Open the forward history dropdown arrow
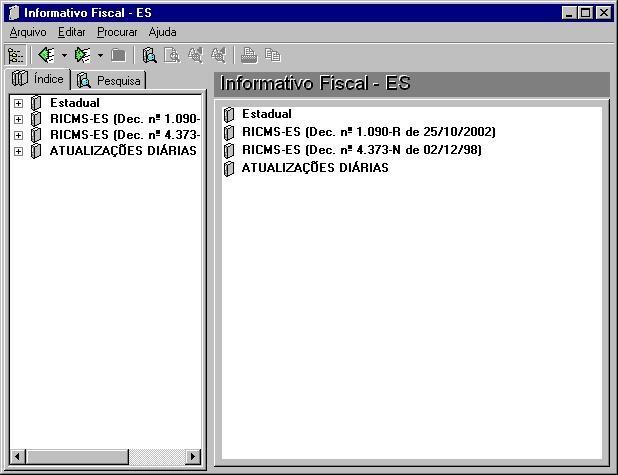This screenshot has height=475, width=618. point(101,56)
